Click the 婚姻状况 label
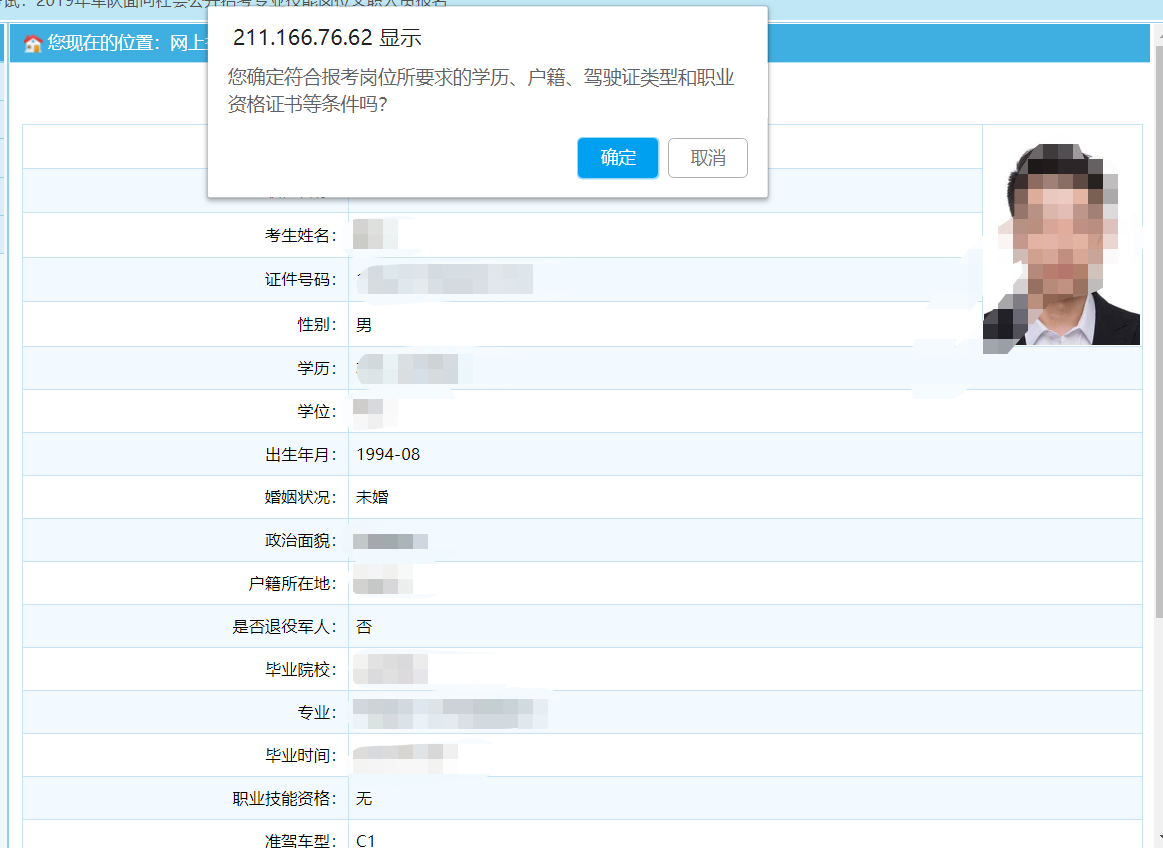 pos(300,497)
